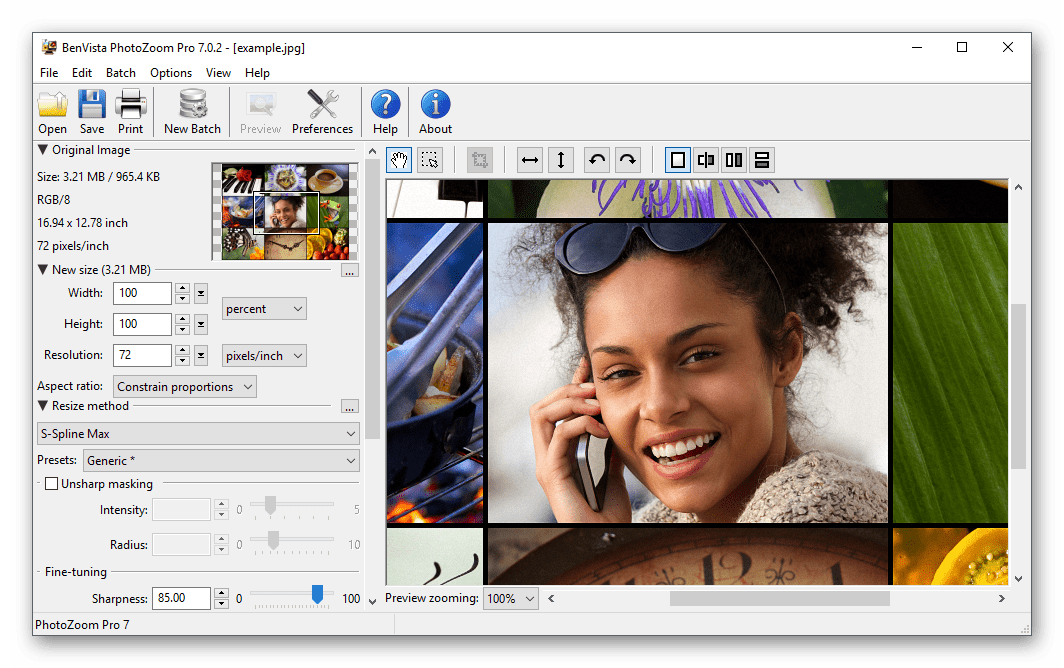Switch to vertical split preview
Screen dimensions: 1064x668
(734, 160)
